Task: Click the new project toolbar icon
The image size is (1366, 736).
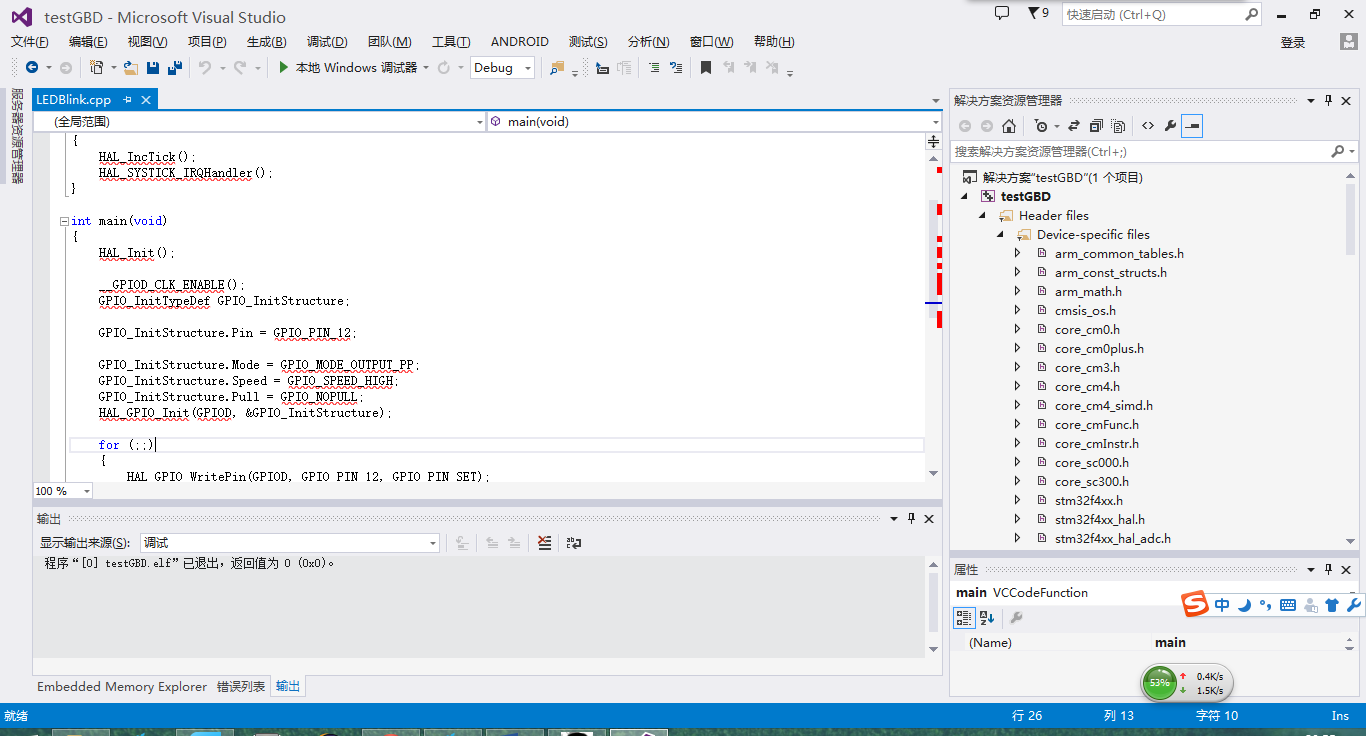Action: coord(96,68)
